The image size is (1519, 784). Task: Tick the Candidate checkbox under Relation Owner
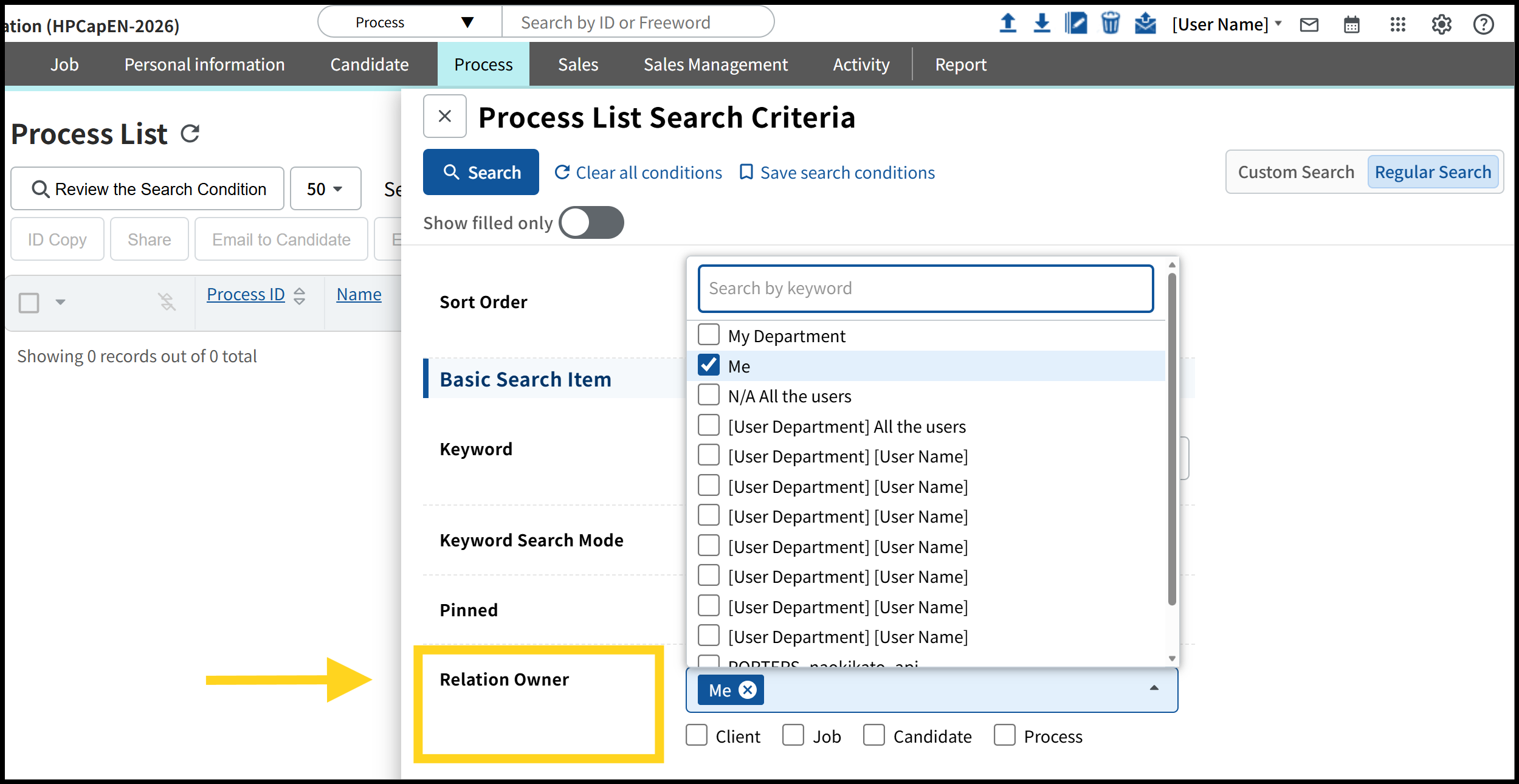(874, 735)
